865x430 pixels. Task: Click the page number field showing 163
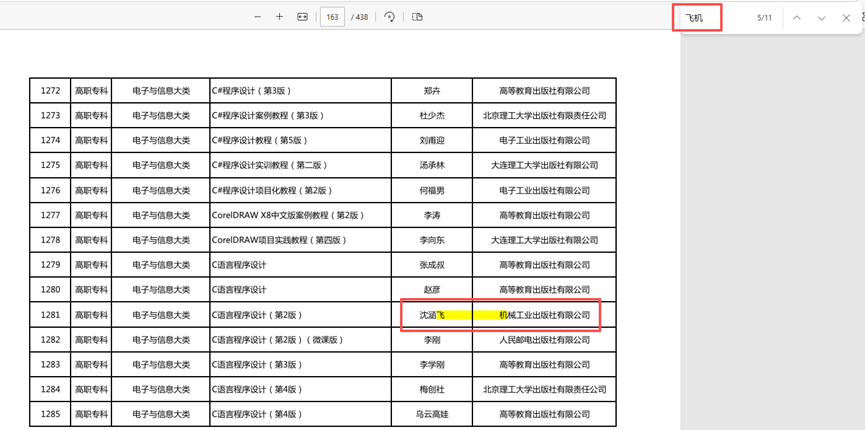(332, 17)
